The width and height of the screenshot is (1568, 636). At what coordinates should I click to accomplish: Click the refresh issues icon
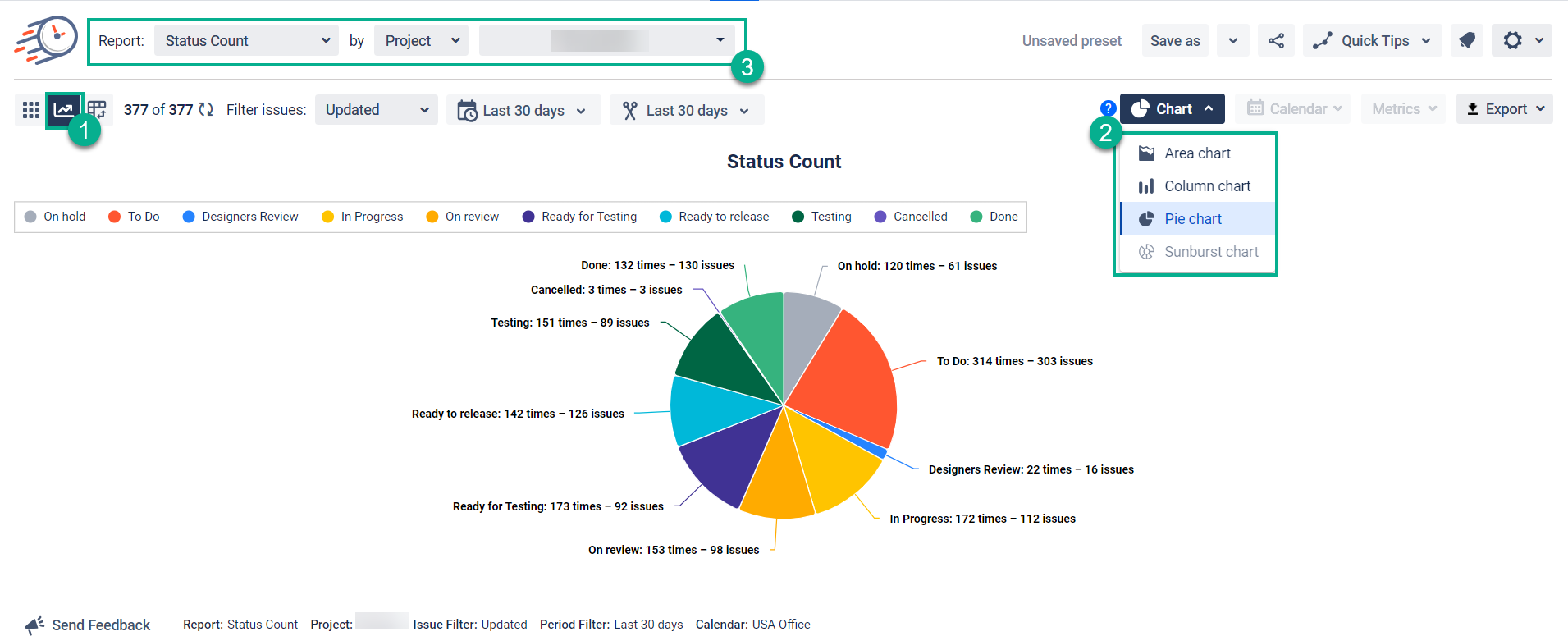[206, 109]
